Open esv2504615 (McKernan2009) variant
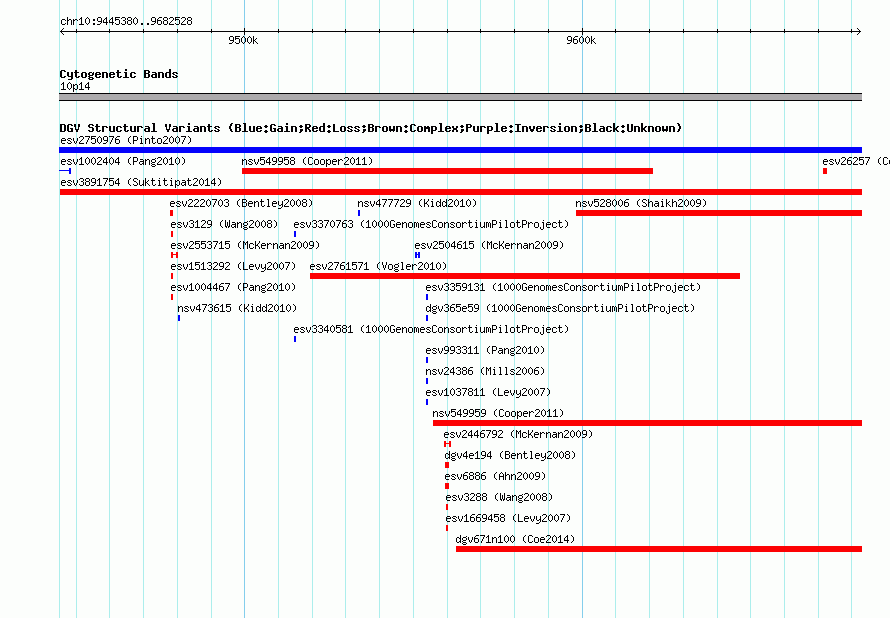The height and width of the screenshot is (618, 890). pyautogui.click(x=489, y=245)
